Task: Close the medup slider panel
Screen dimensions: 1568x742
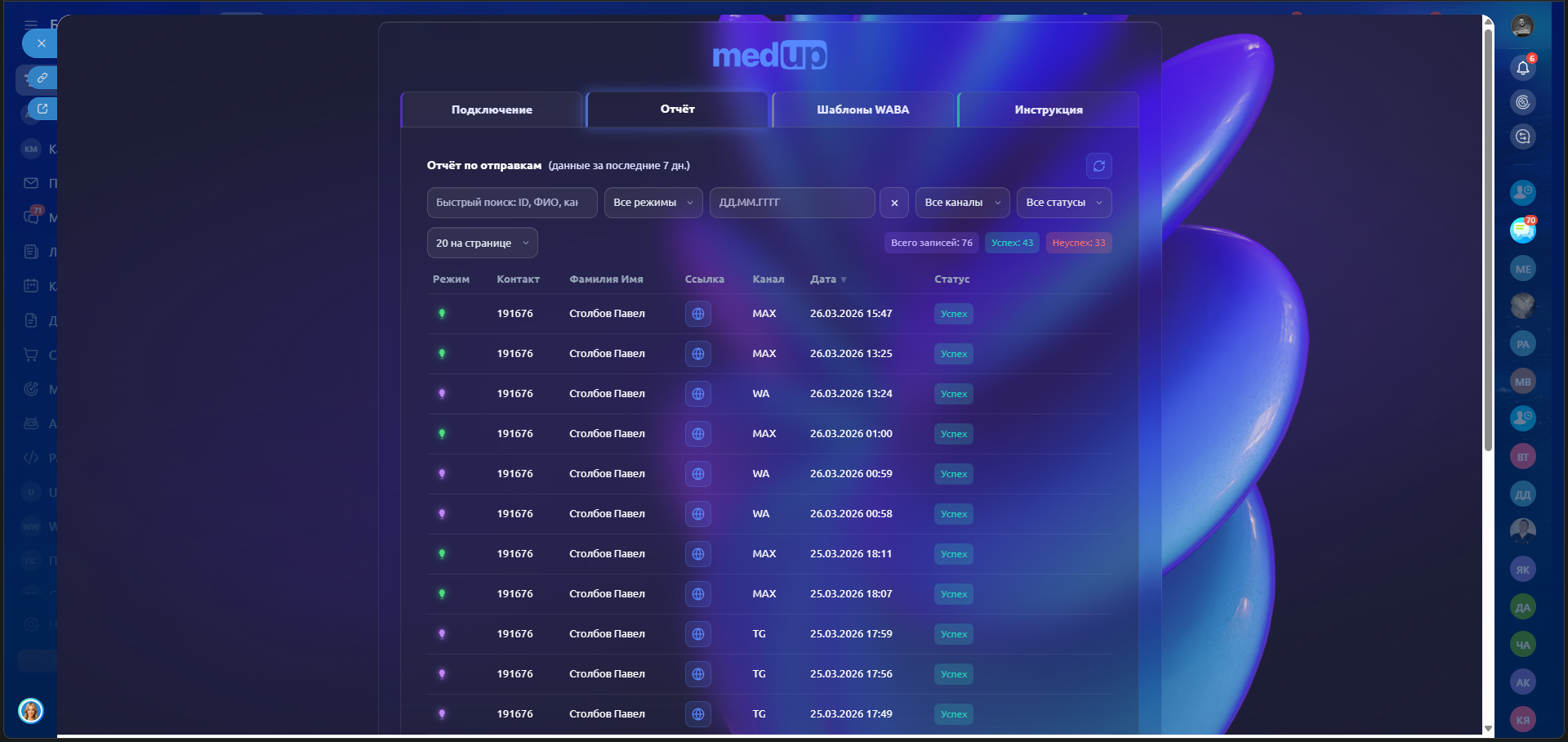Action: point(41,43)
